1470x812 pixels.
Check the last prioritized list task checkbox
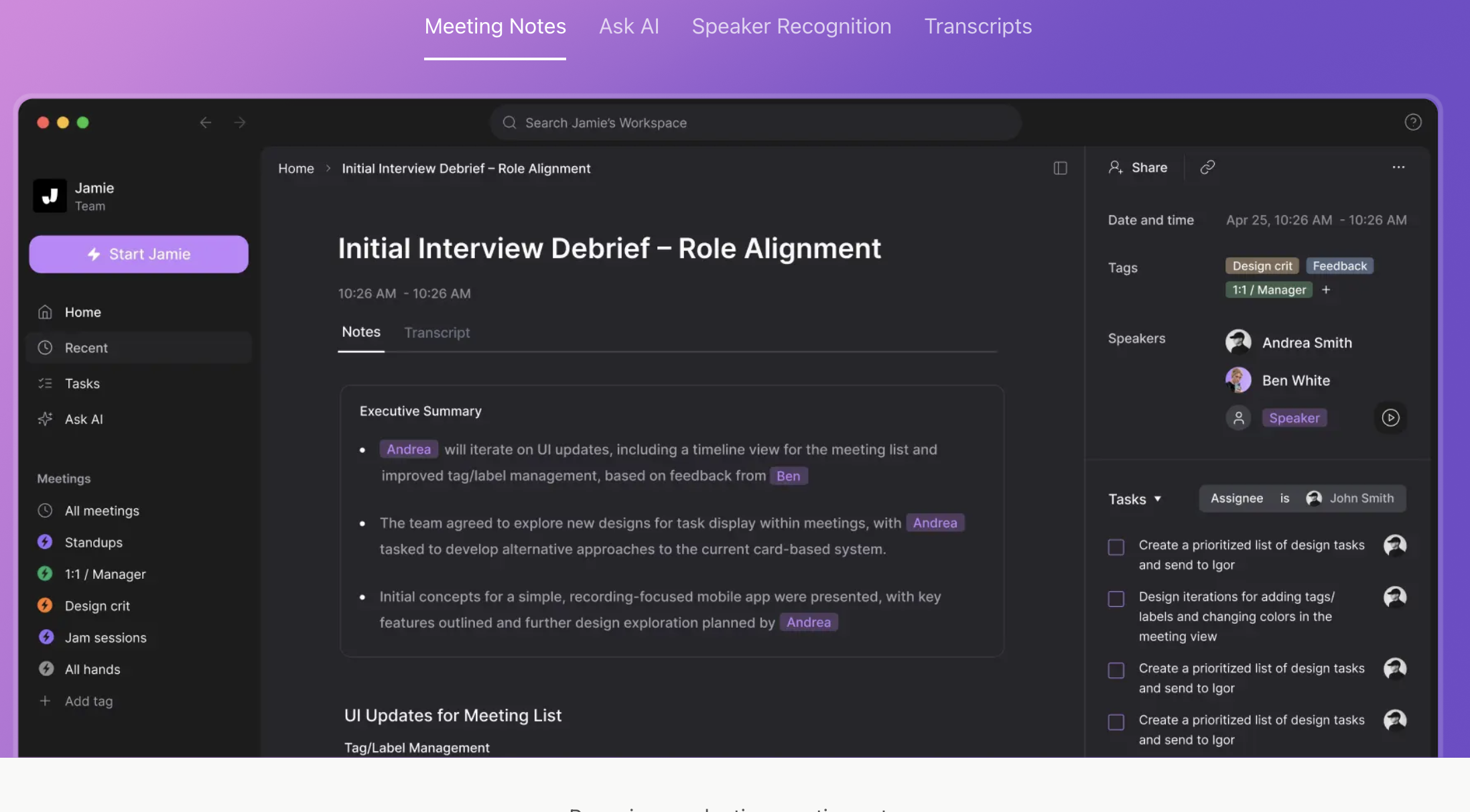click(x=1116, y=722)
